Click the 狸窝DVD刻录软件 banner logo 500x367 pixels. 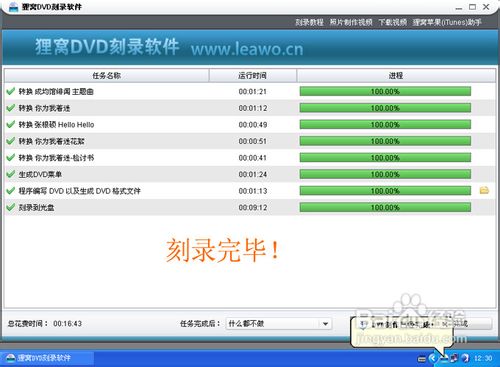pyautogui.click(x=107, y=47)
